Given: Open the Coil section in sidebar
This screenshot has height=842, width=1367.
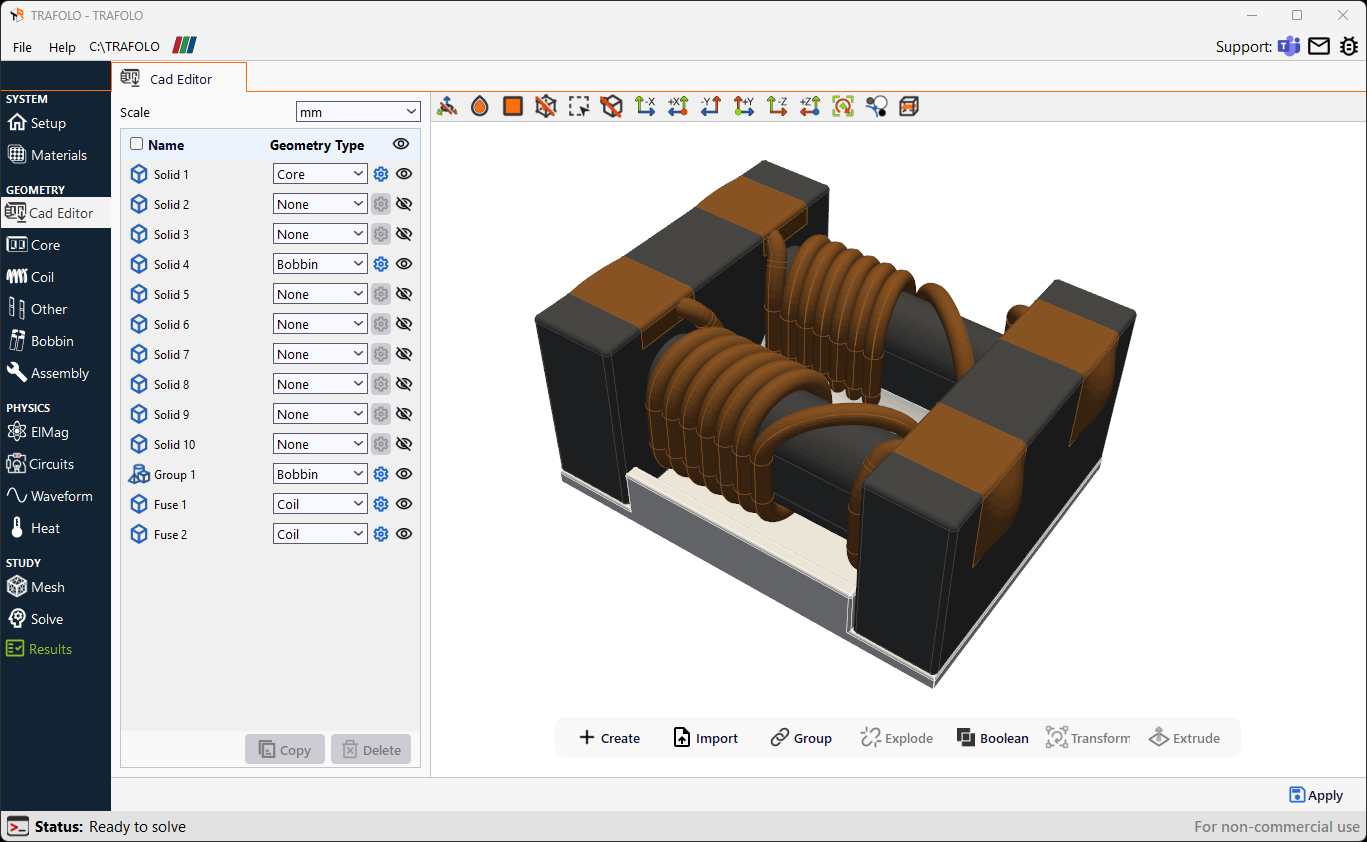Looking at the screenshot, I should [x=56, y=277].
